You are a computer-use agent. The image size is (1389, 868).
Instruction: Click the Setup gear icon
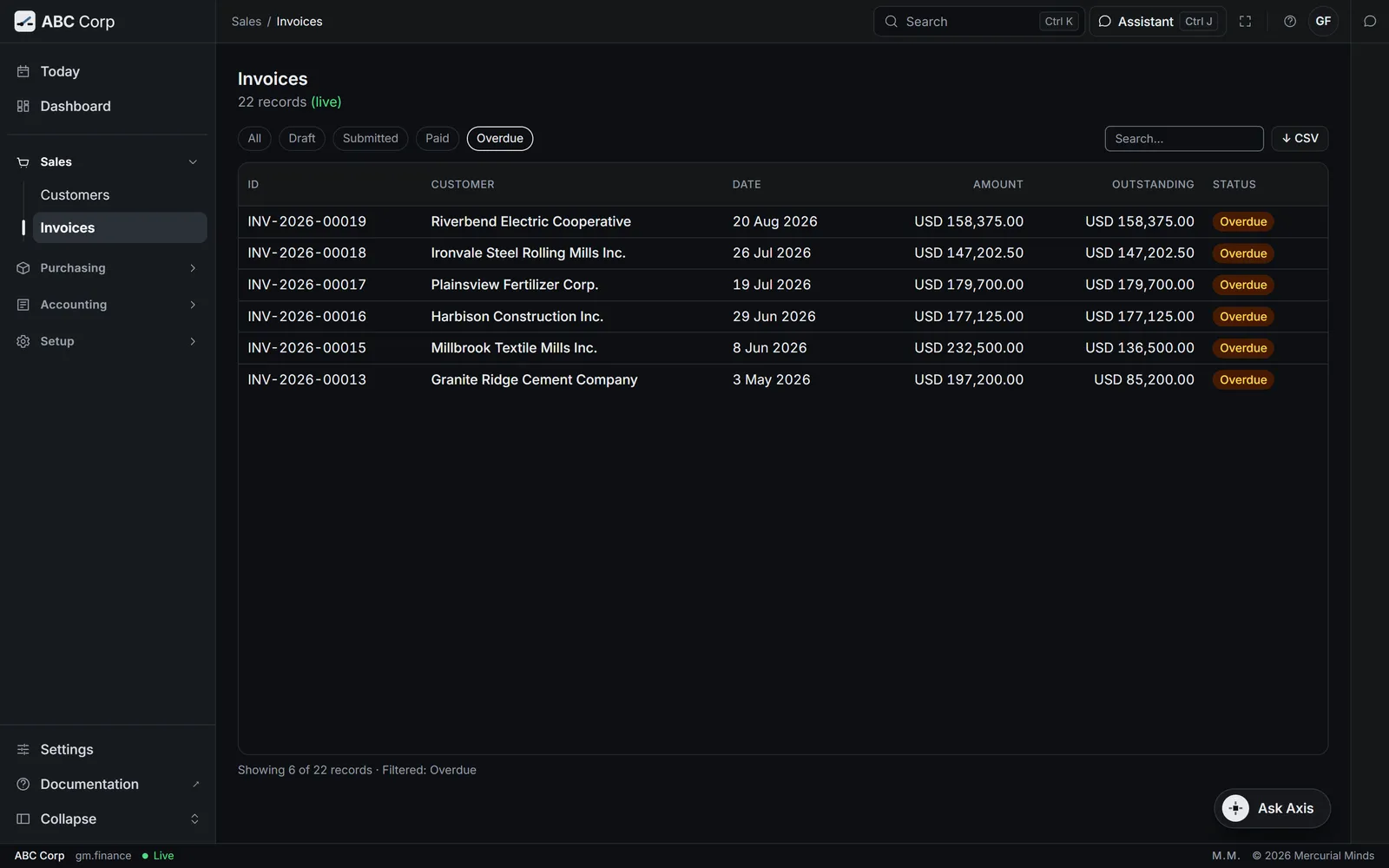coord(23,341)
